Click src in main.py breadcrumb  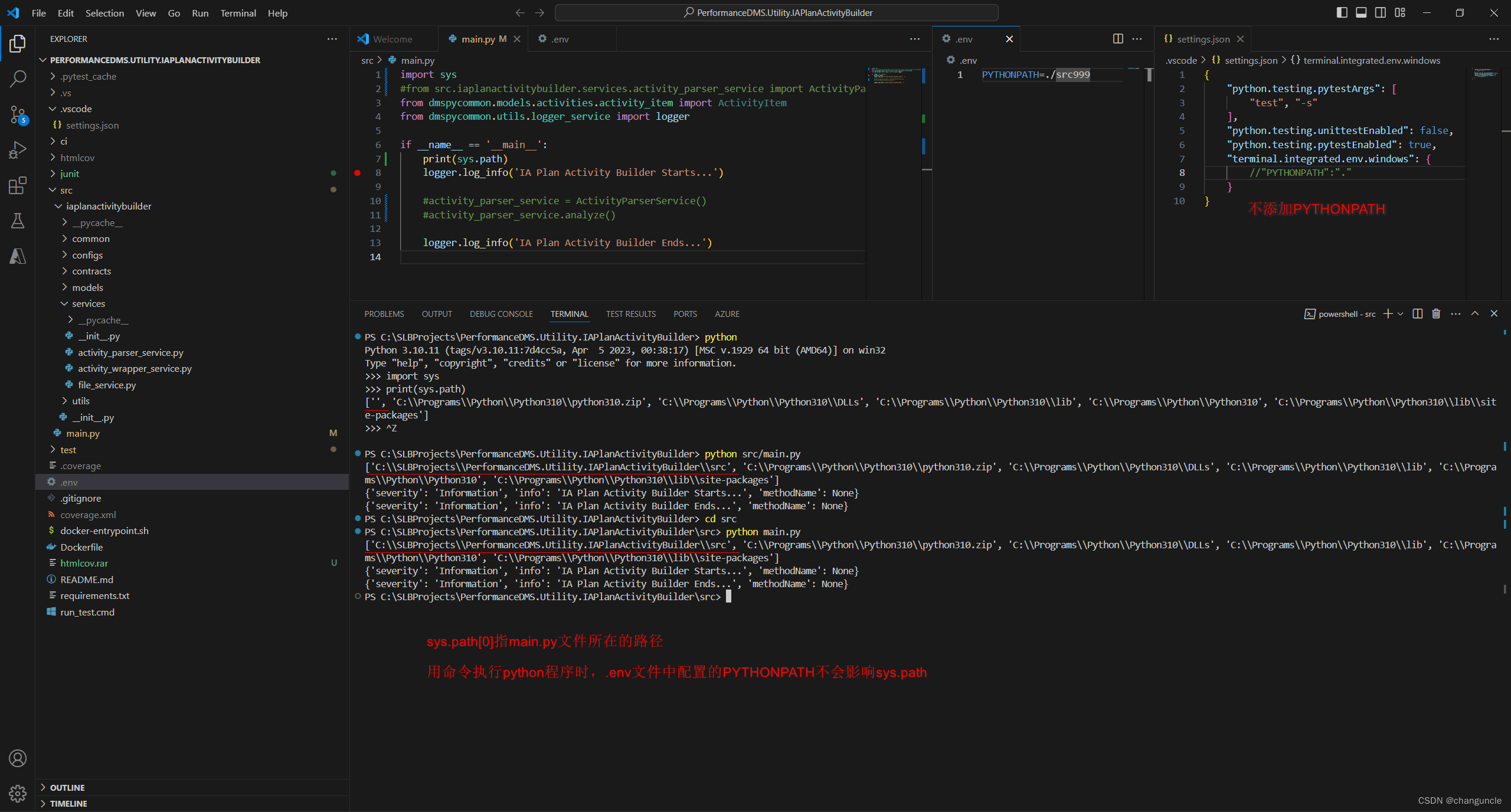tap(367, 60)
